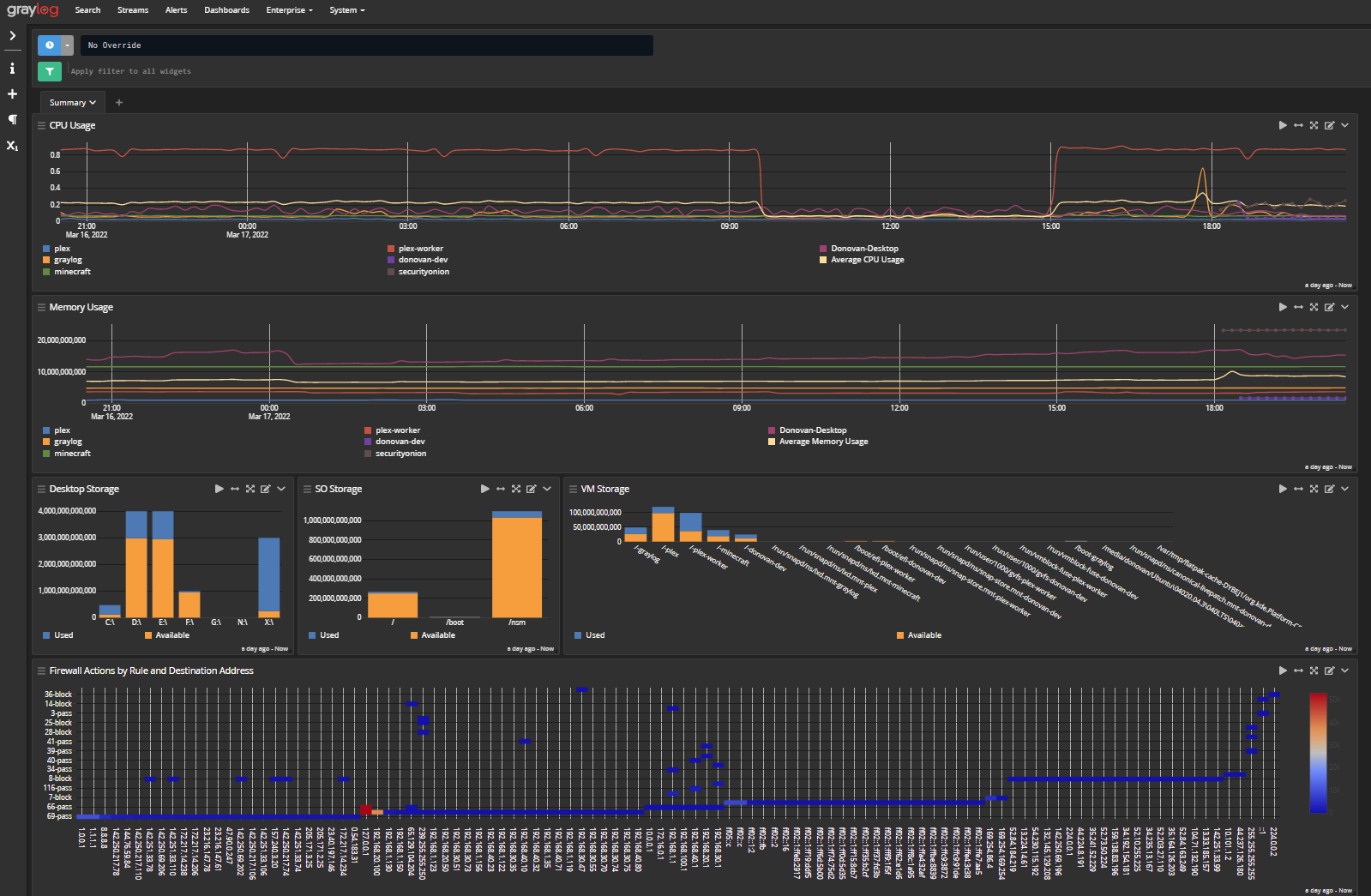Toggle Average Memory Usage series in legend
Screen dimensions: 1371x896
(822, 442)
